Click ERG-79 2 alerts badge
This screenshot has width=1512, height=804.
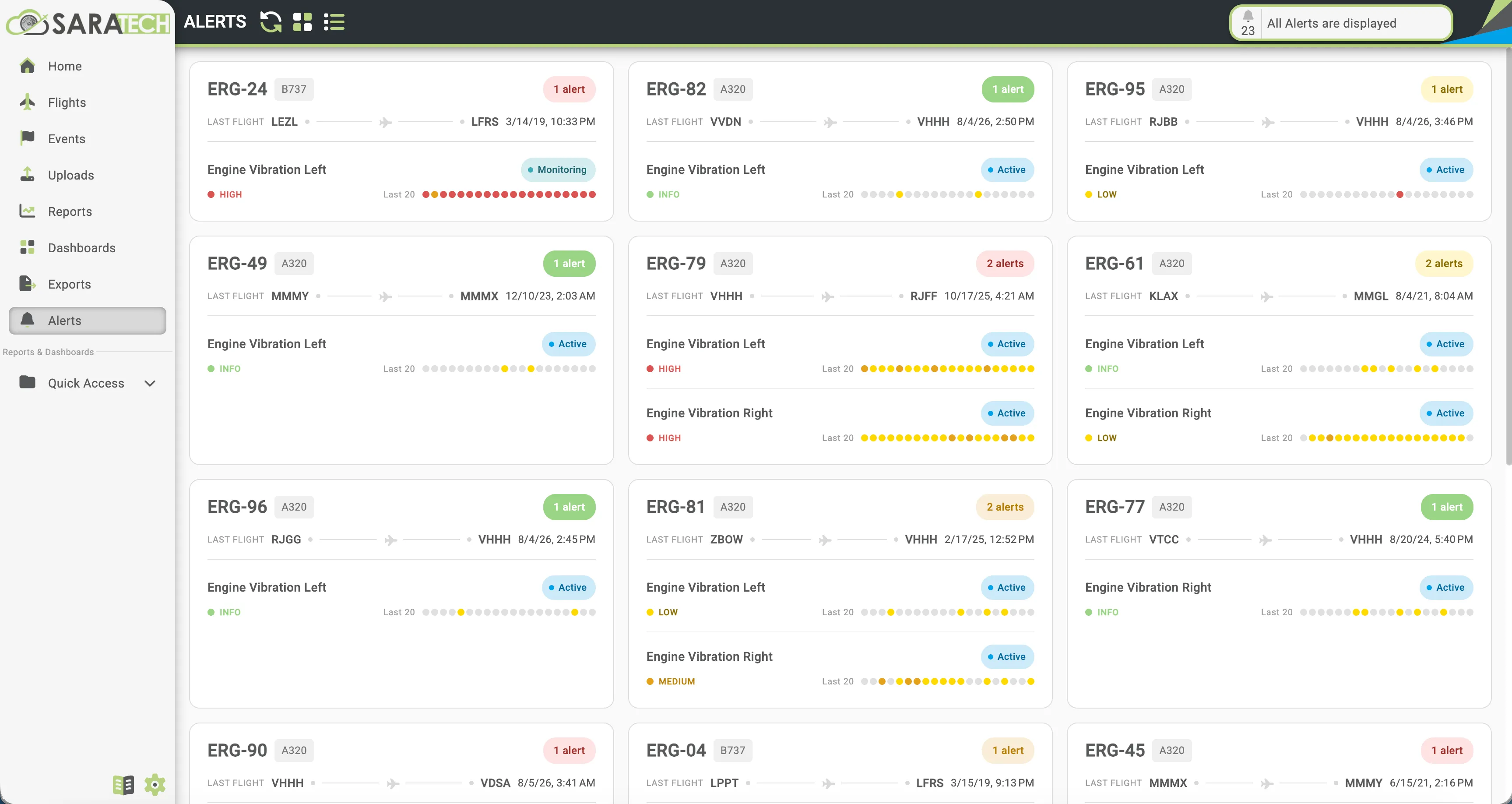pyautogui.click(x=1005, y=264)
